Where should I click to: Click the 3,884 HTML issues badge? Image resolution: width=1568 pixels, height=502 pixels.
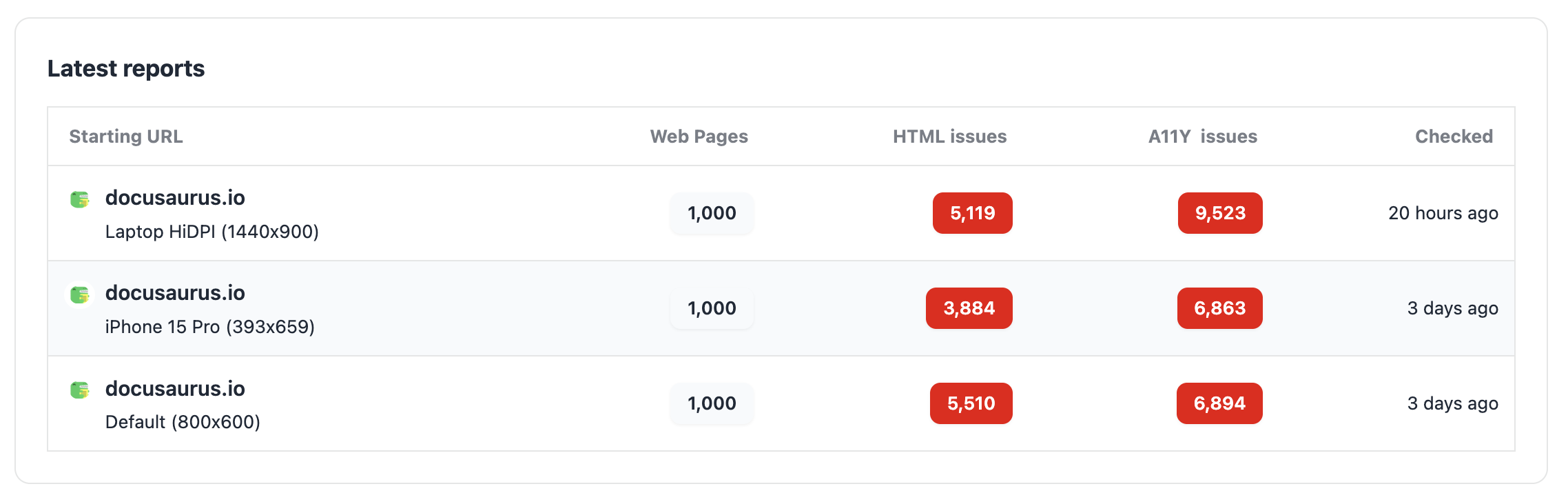coord(969,308)
